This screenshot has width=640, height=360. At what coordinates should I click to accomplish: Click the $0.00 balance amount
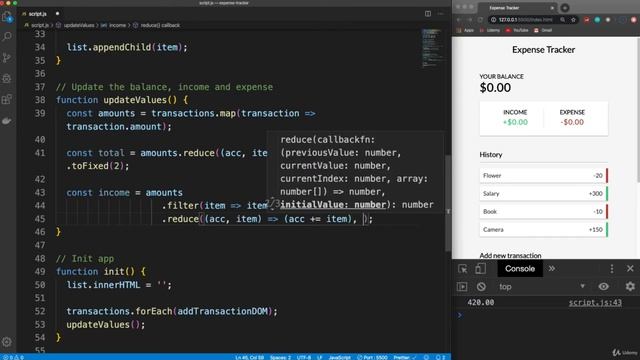coord(495,88)
